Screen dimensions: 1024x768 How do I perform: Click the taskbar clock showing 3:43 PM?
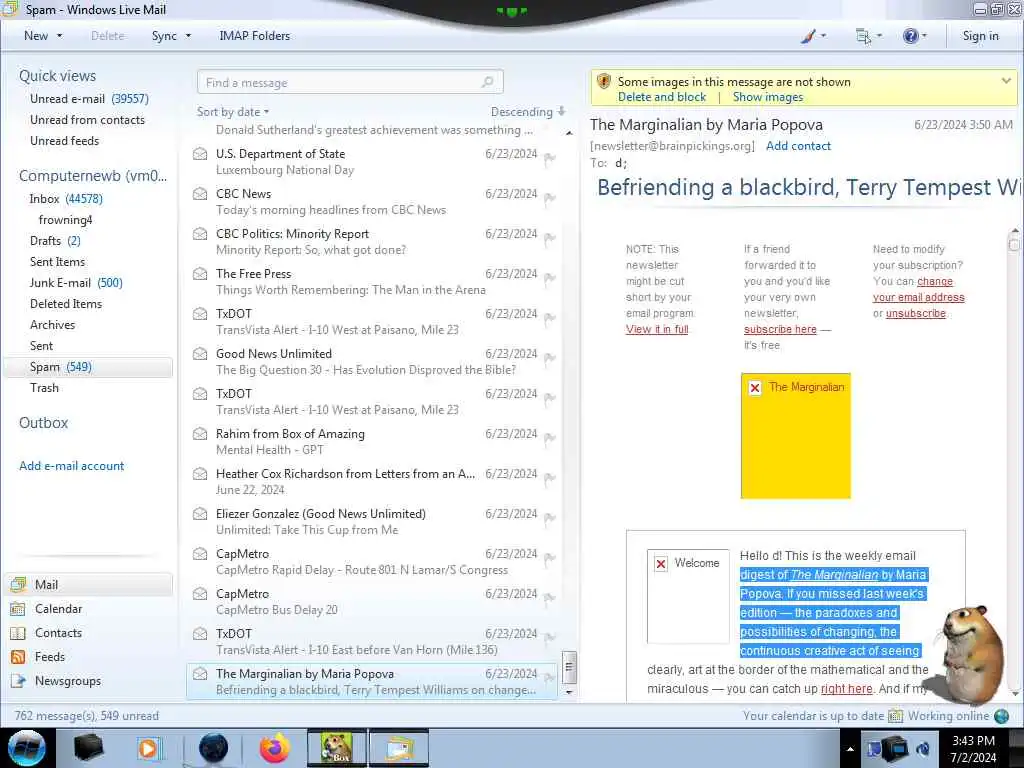click(x=973, y=749)
